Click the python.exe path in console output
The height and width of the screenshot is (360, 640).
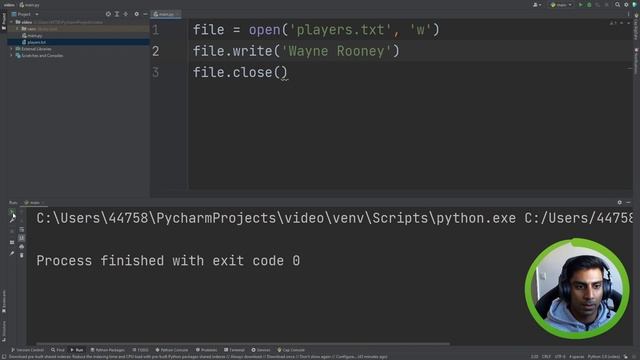[276, 218]
